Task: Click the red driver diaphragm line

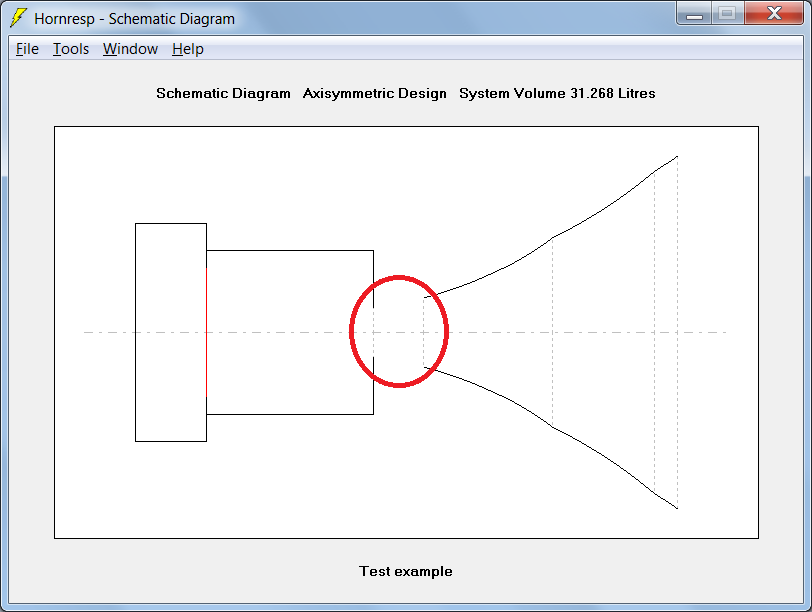Action: [207, 332]
